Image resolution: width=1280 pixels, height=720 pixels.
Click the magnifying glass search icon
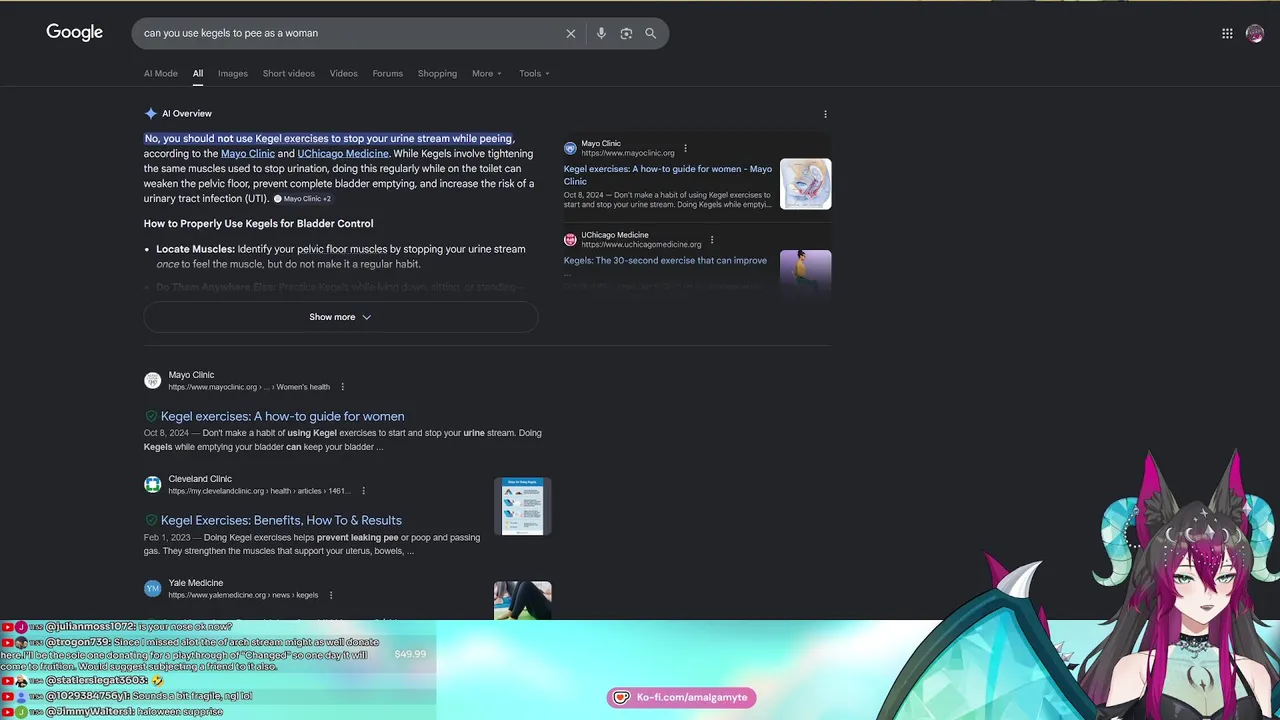coord(651,33)
